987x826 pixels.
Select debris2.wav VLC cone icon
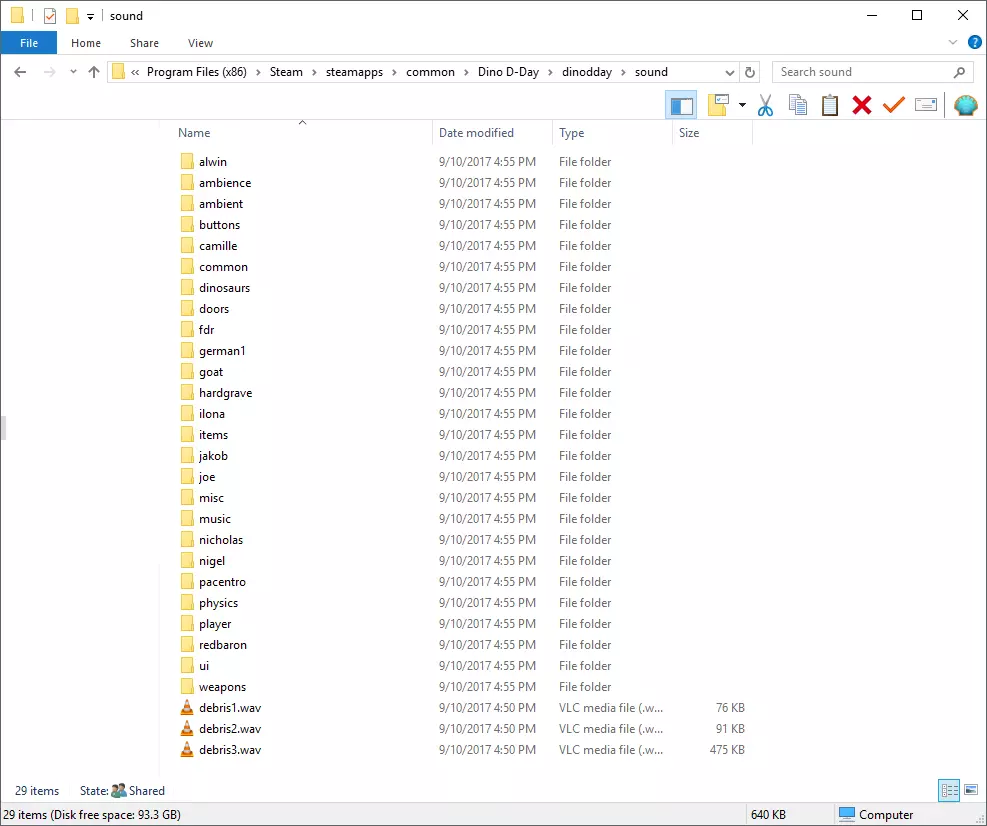pyautogui.click(x=187, y=728)
